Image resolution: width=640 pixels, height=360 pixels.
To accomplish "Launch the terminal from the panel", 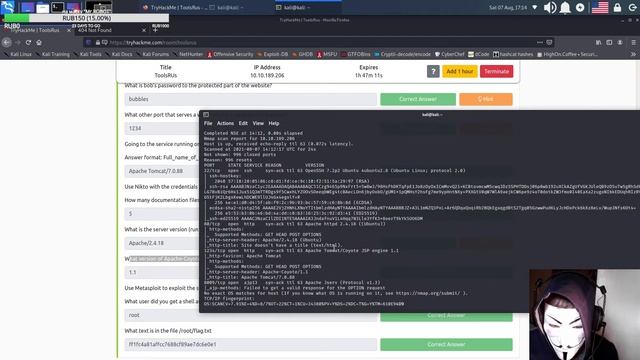I will pos(58,7).
